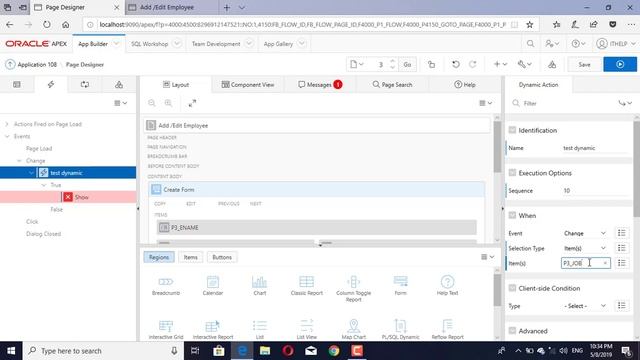This screenshot has height=360, width=640.
Task: Select Chart region from gallery
Action: pos(260,285)
